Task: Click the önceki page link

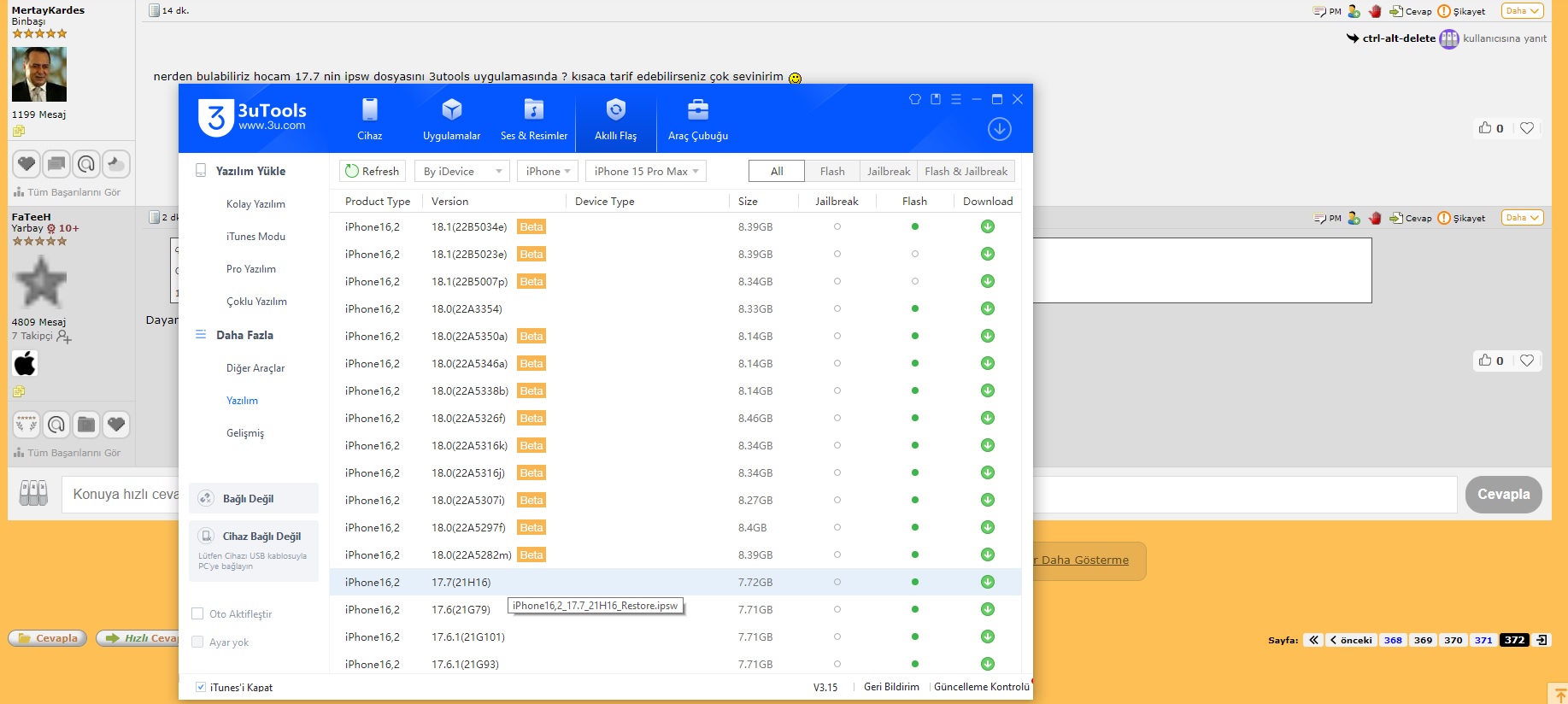Action: click(x=1351, y=640)
